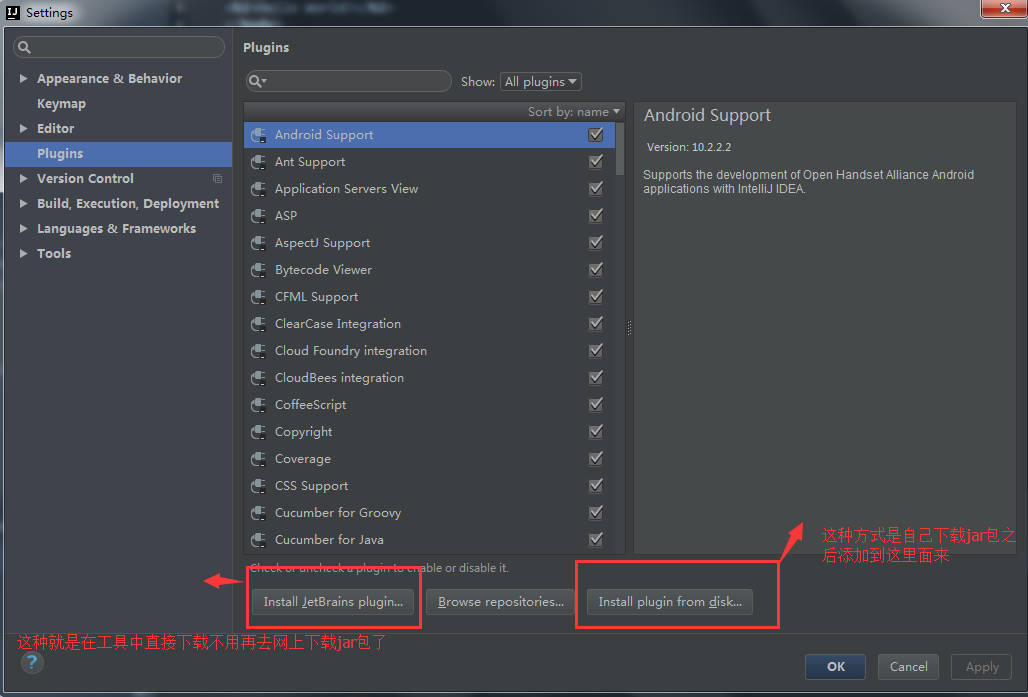This screenshot has width=1028, height=697.
Task: Click the Ant Support plugin icon
Action: tap(258, 162)
